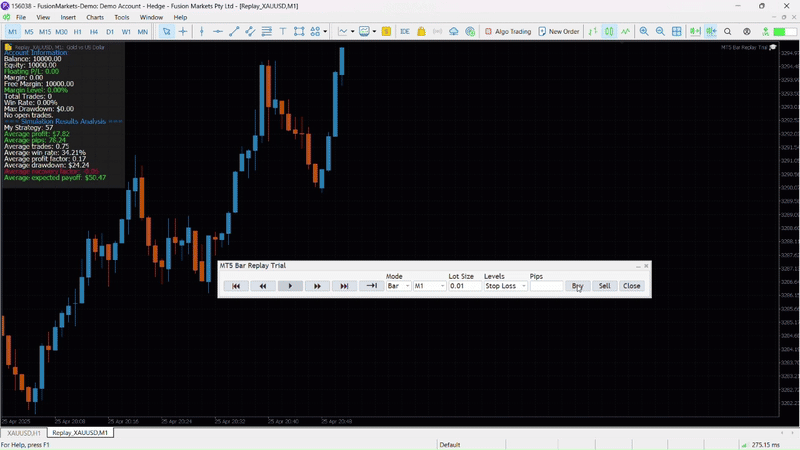Open the Help menu

click(180, 17)
